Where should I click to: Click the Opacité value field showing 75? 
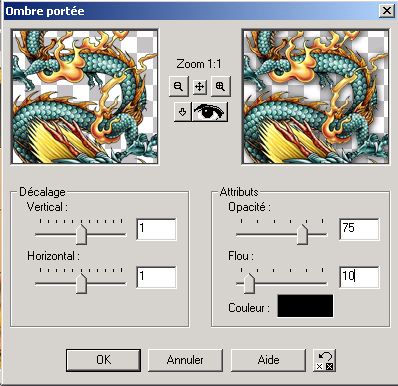[x=359, y=229]
